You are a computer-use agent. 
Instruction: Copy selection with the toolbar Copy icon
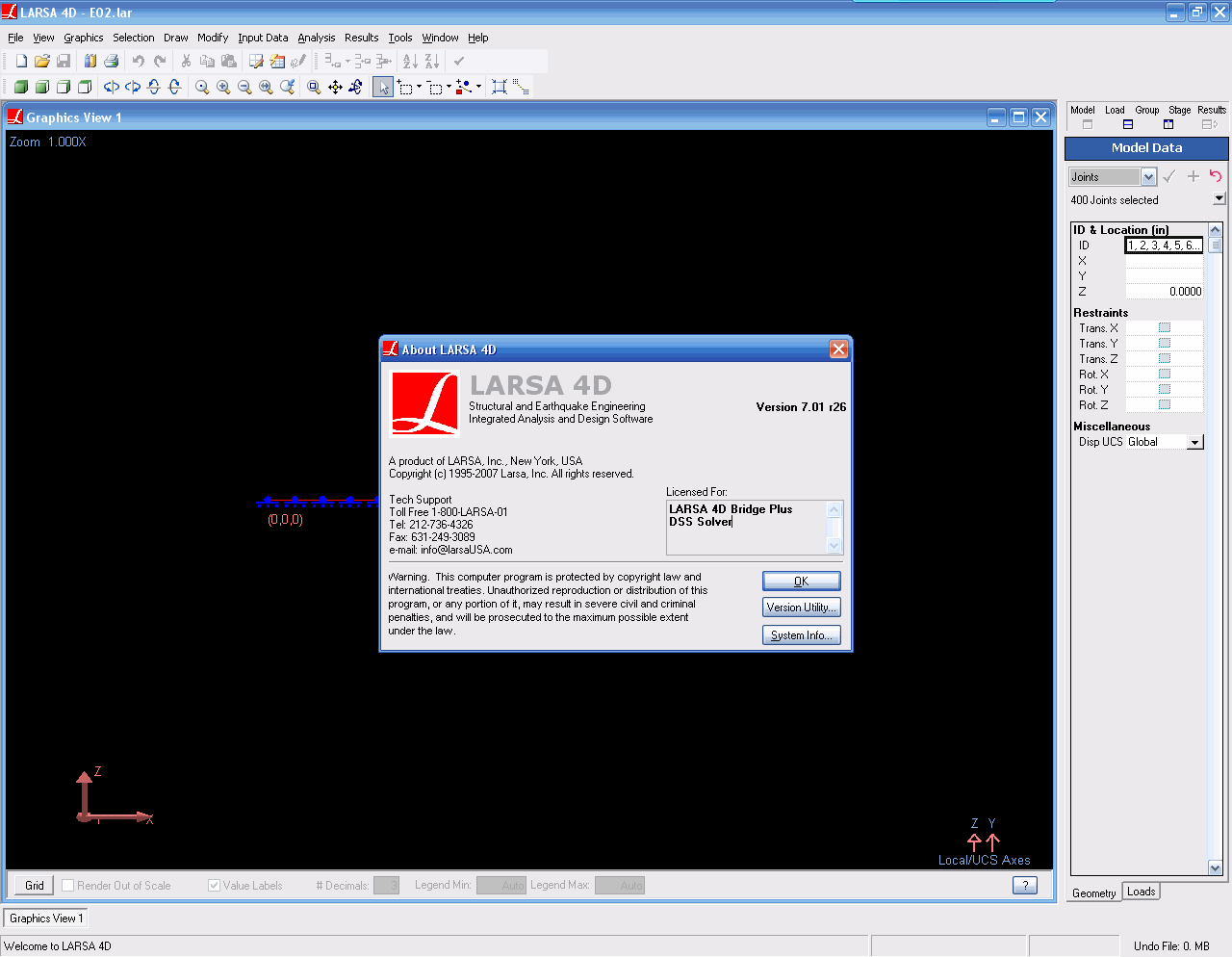tap(207, 61)
